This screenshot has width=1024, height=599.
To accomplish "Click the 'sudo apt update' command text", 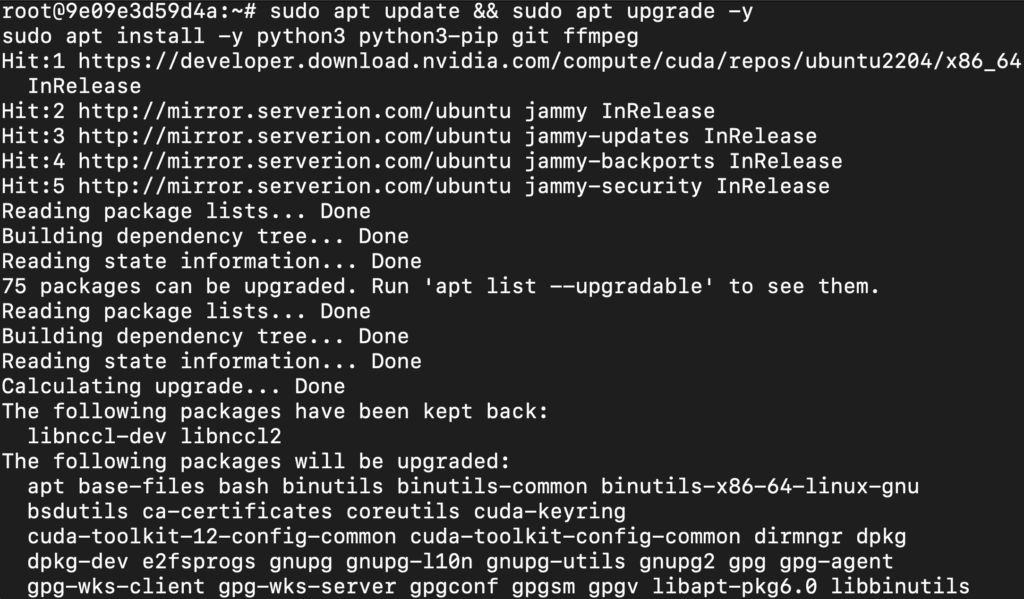I will click(x=364, y=12).
